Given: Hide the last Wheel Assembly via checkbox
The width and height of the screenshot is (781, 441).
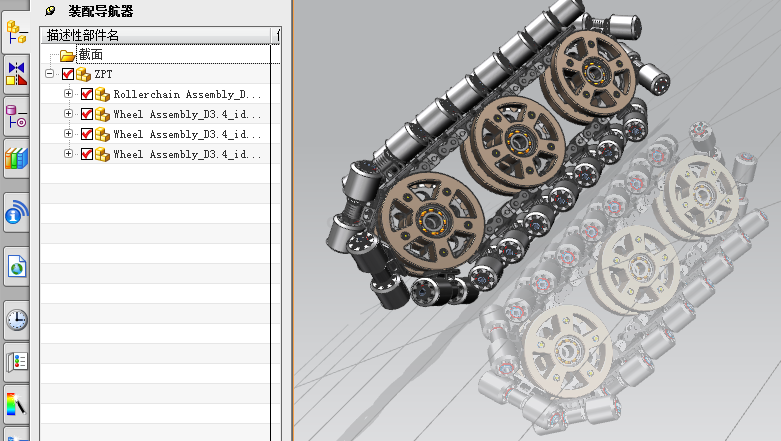Looking at the screenshot, I should (86, 154).
